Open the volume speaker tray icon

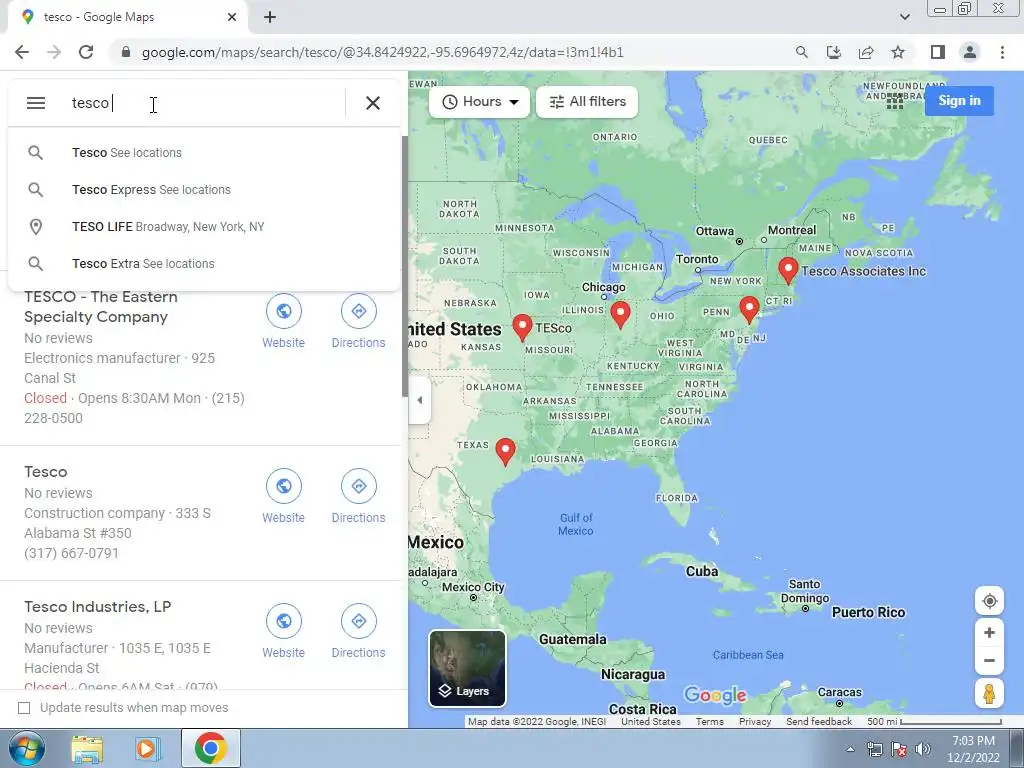tap(923, 749)
